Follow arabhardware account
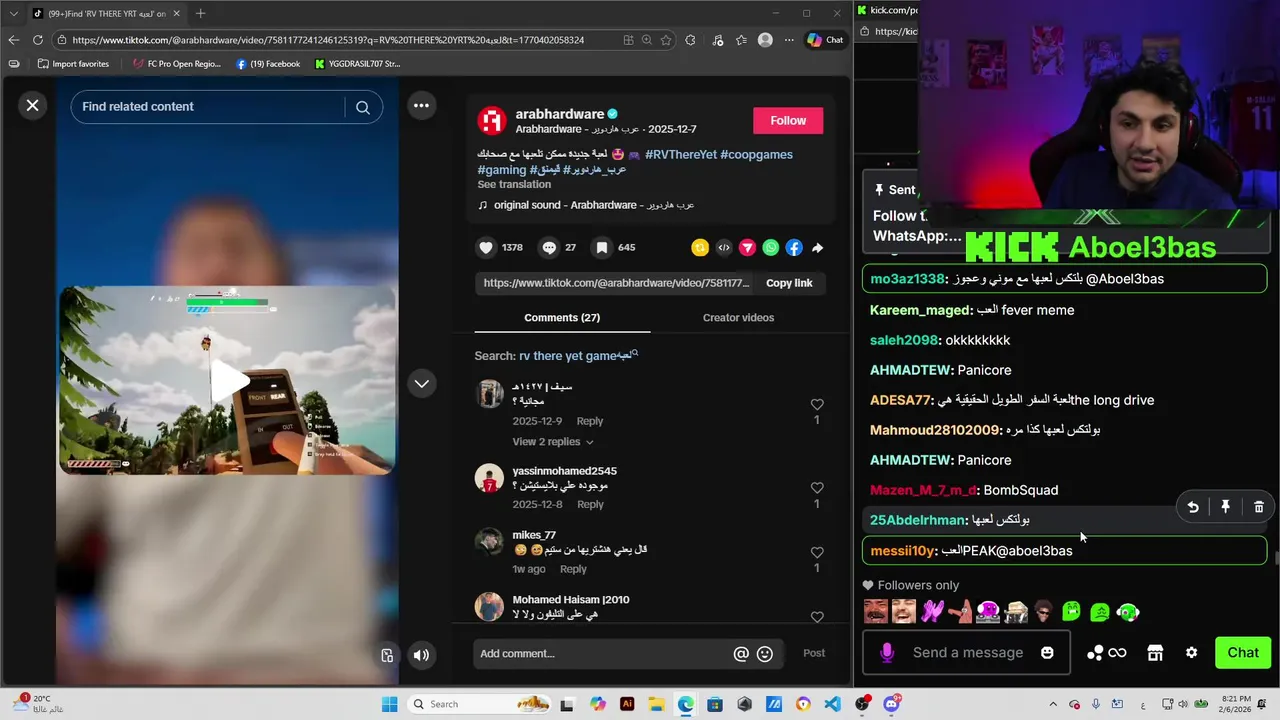Viewport: 1280px width, 720px height. click(x=788, y=120)
